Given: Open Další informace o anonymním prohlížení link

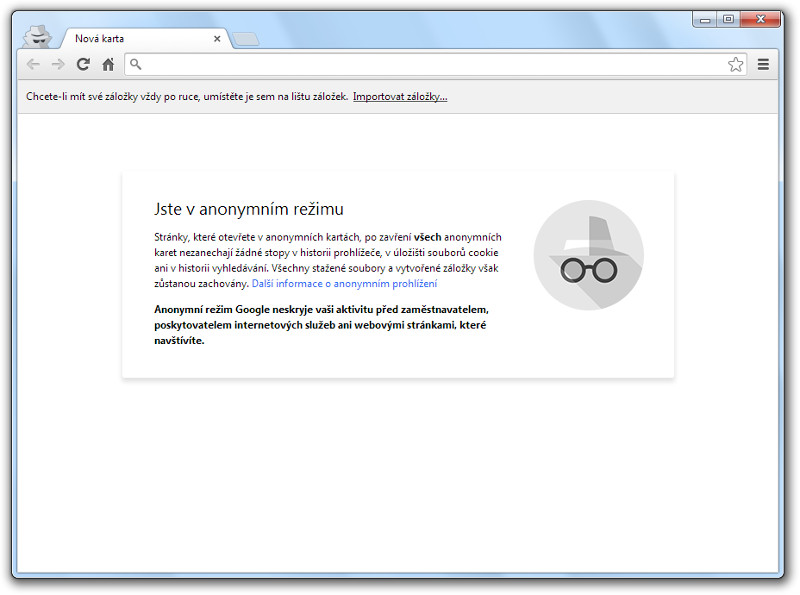Looking at the screenshot, I should click(x=344, y=284).
